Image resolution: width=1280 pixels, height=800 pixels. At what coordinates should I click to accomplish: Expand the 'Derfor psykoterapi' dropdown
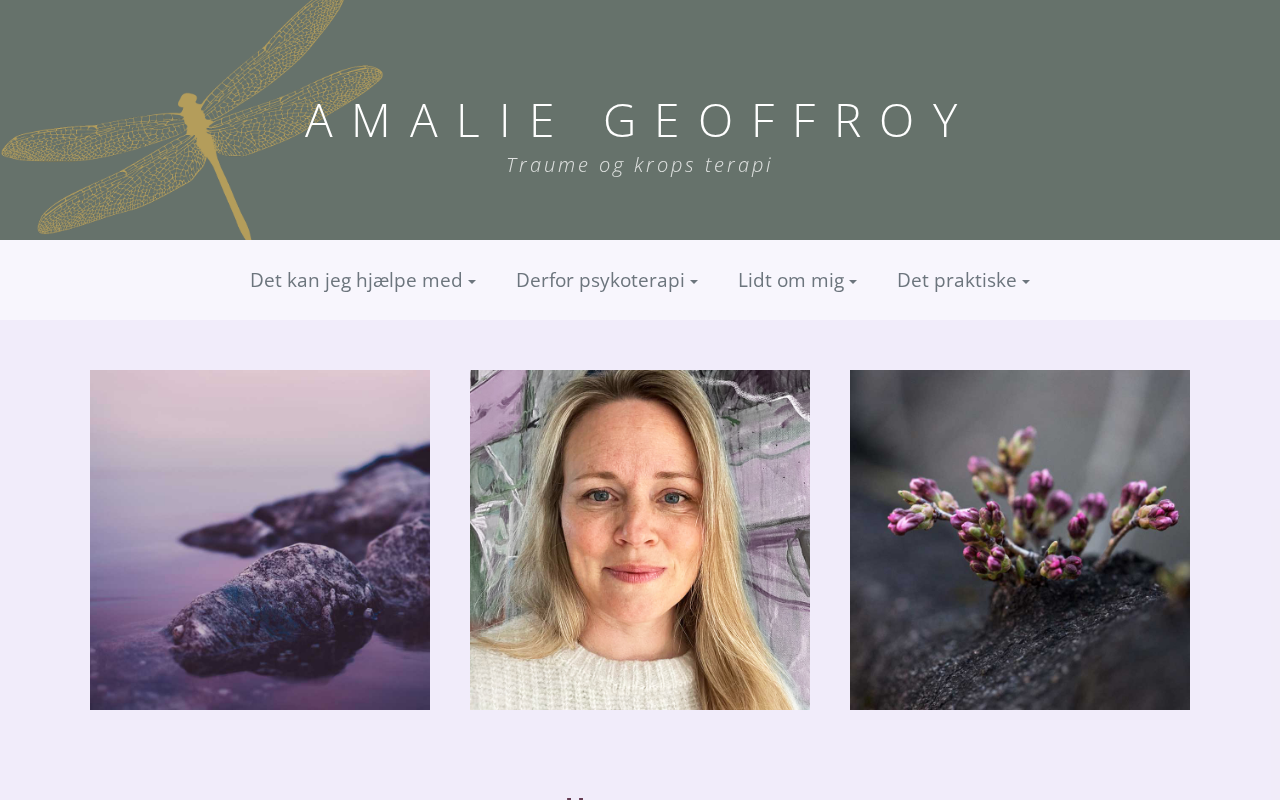pyautogui.click(x=607, y=280)
